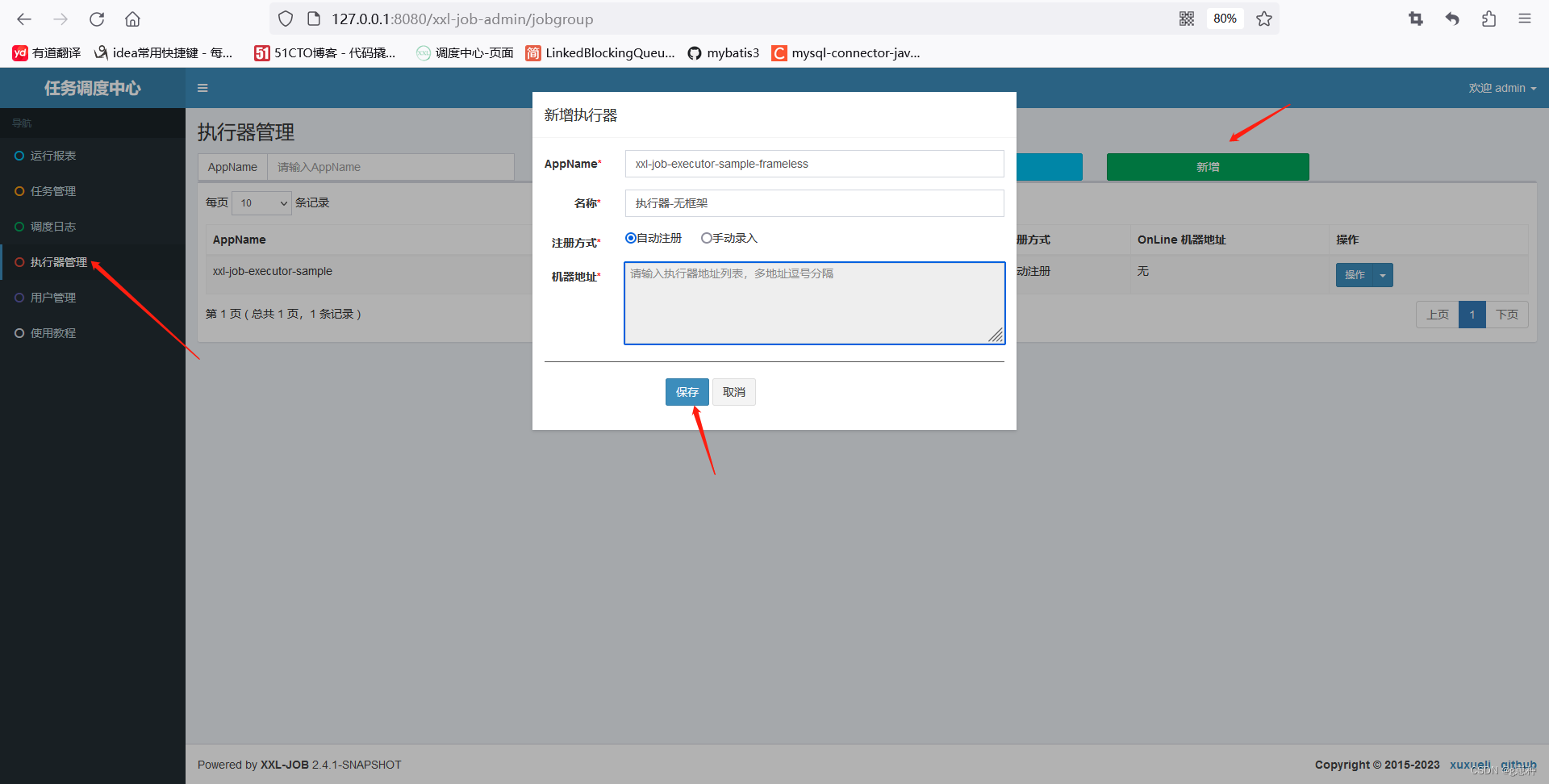Click the browser forward arrow
Image resolution: width=1549 pixels, height=784 pixels.
click(61, 19)
